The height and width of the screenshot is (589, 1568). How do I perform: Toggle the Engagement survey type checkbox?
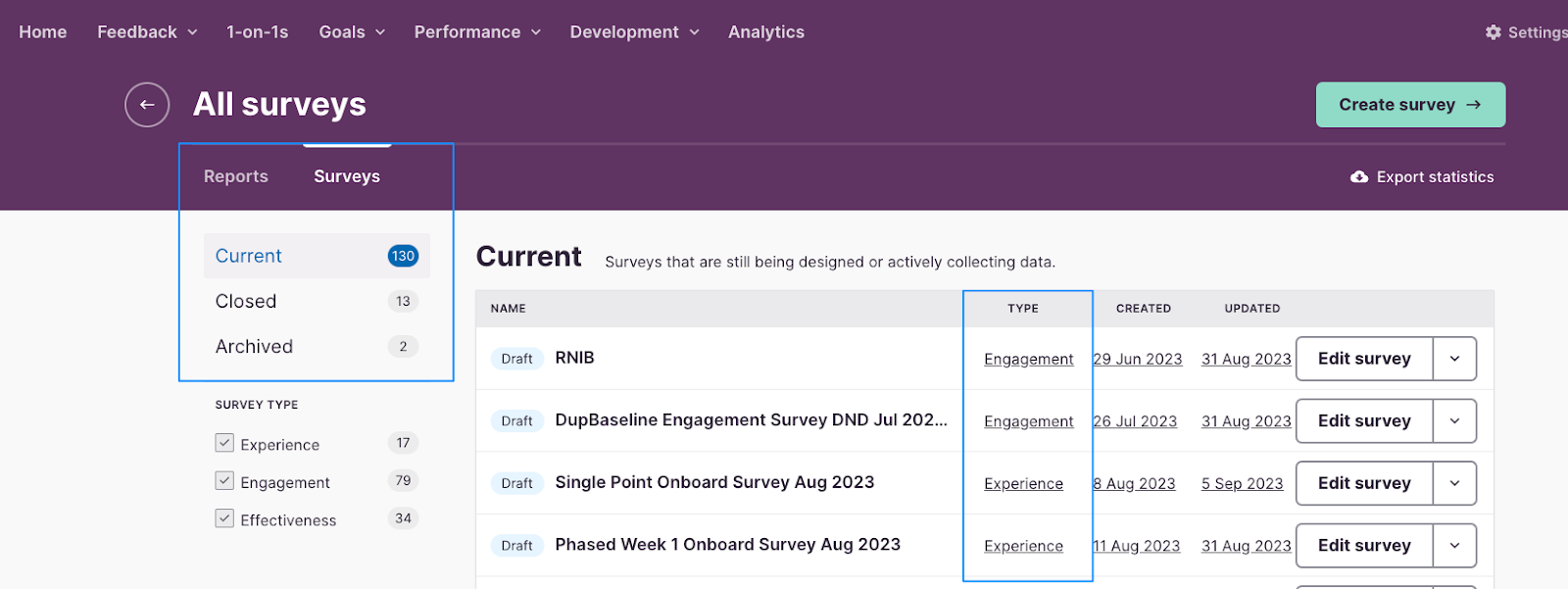coord(224,481)
